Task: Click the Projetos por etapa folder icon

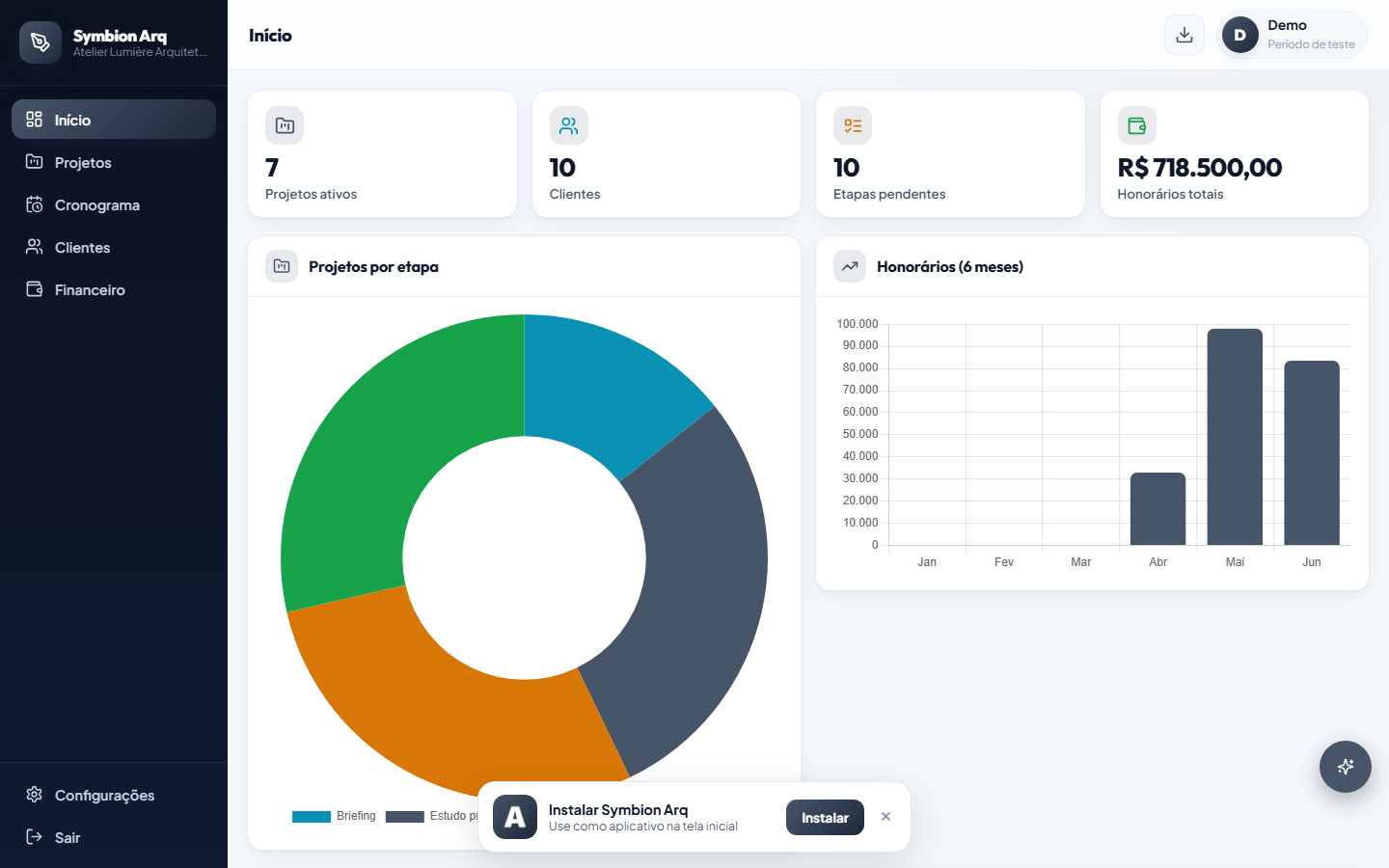Action: pyautogui.click(x=282, y=266)
